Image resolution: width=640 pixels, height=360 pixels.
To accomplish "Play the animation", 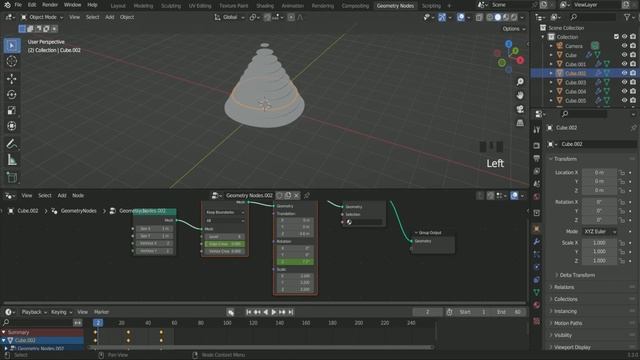I will click(274, 312).
